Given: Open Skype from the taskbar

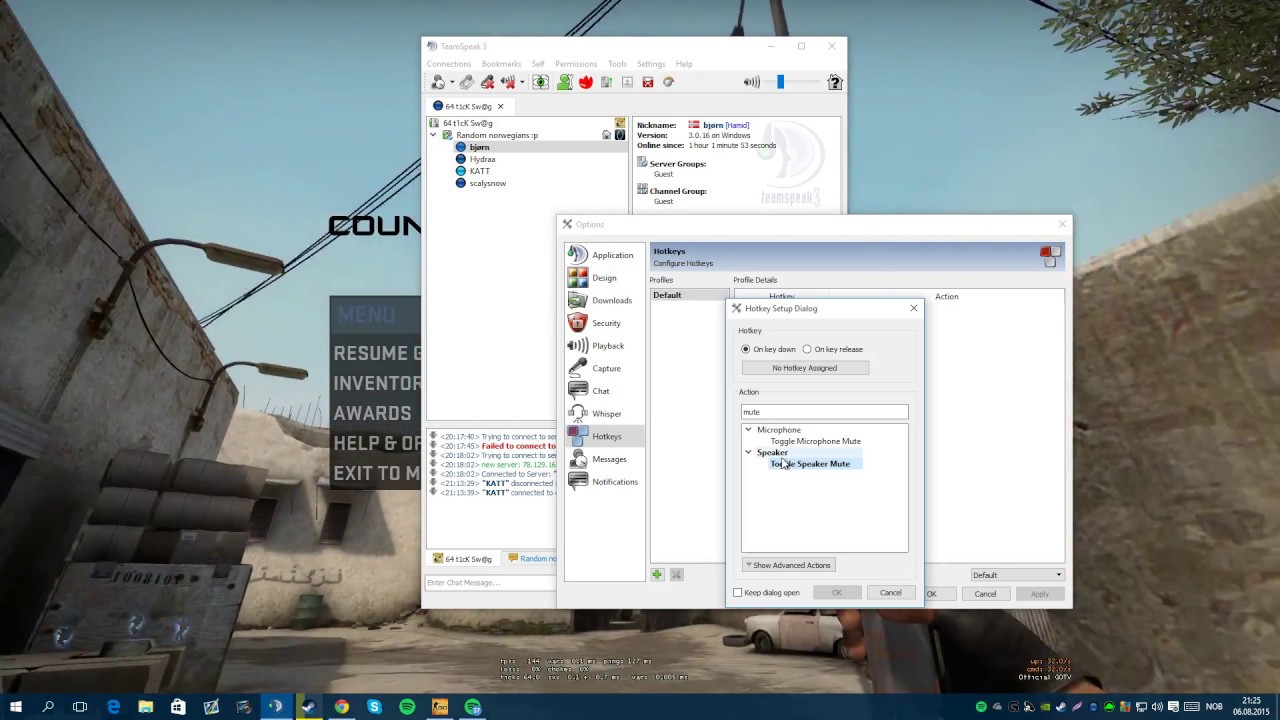Looking at the screenshot, I should pos(374,707).
